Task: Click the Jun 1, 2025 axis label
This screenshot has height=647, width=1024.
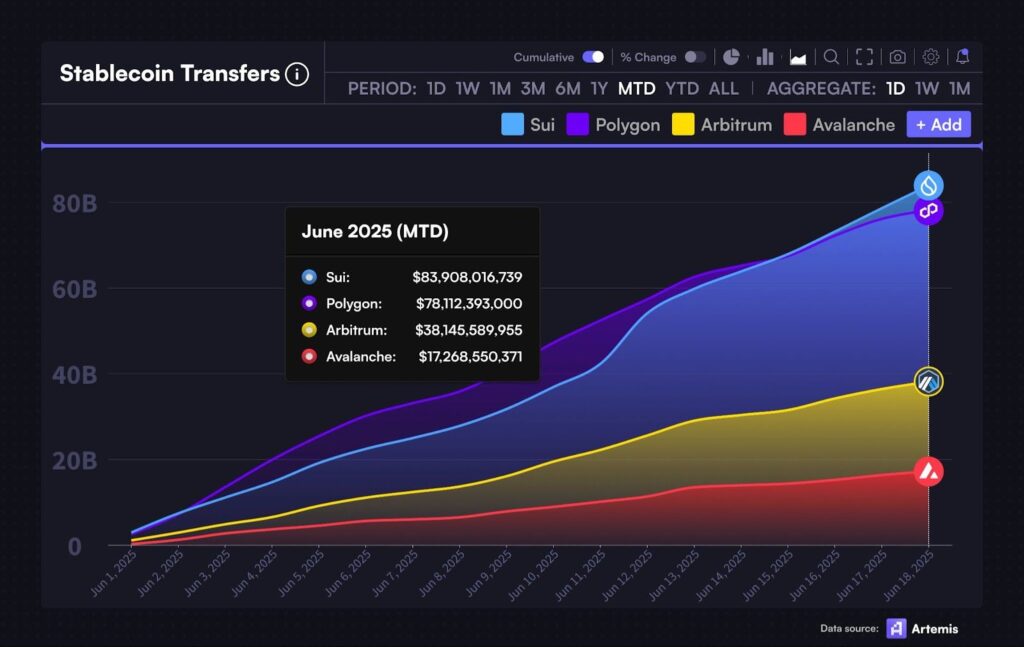Action: coord(114,573)
